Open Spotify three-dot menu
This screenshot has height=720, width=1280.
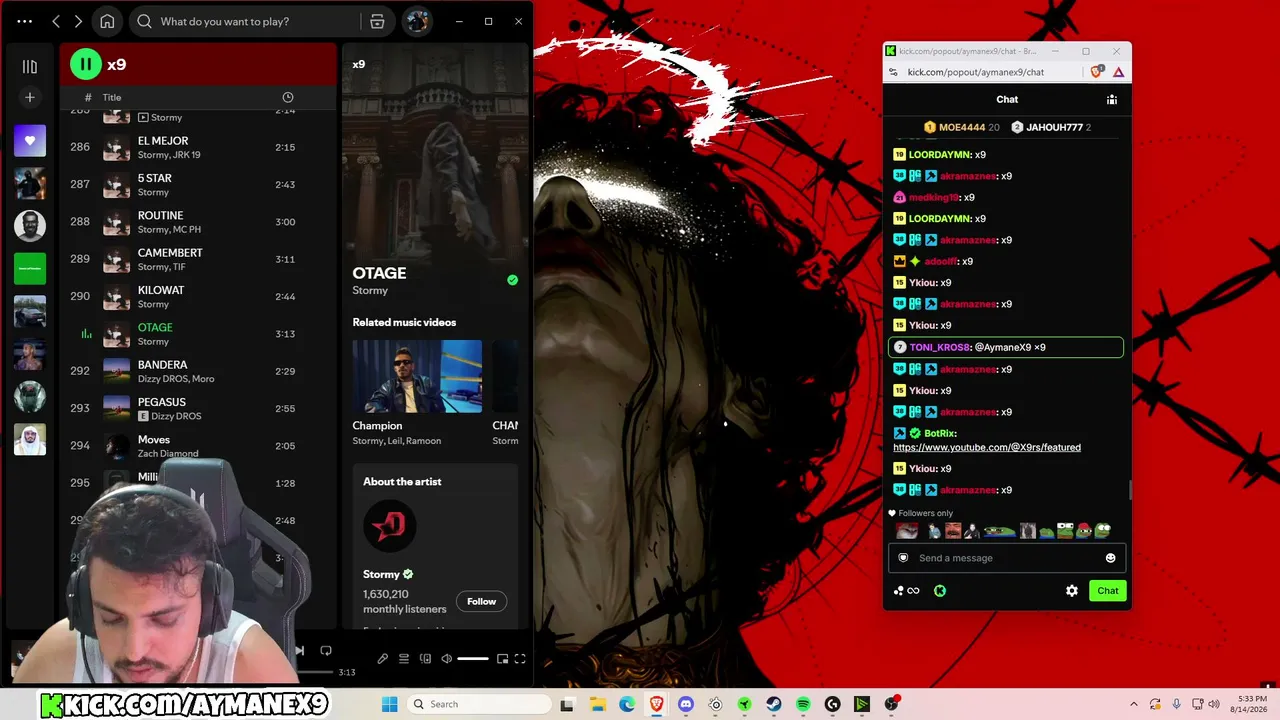(24, 21)
